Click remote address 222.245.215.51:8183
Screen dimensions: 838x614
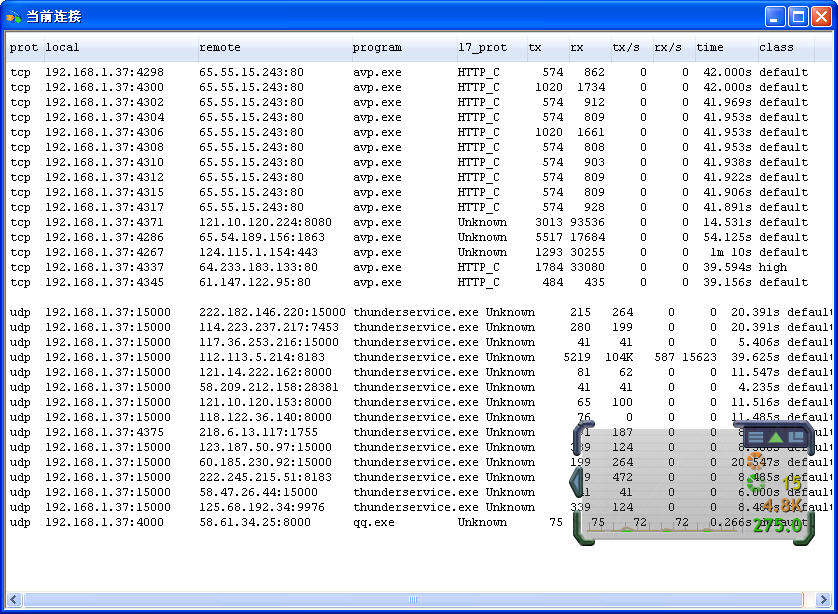[x=265, y=476]
